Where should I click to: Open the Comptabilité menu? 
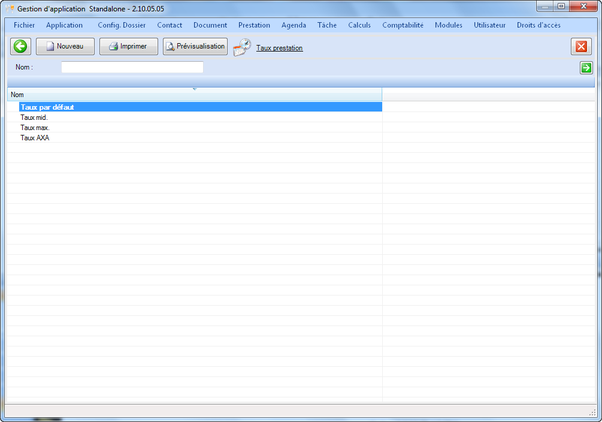[x=402, y=24]
